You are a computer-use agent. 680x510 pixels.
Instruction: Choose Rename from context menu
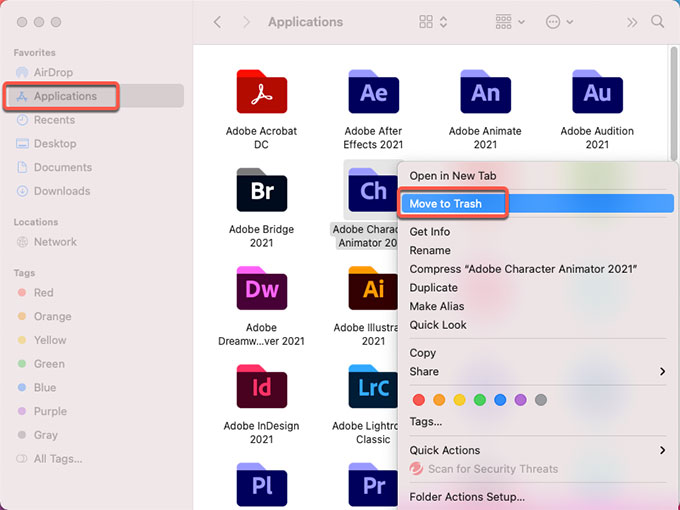coord(538,250)
